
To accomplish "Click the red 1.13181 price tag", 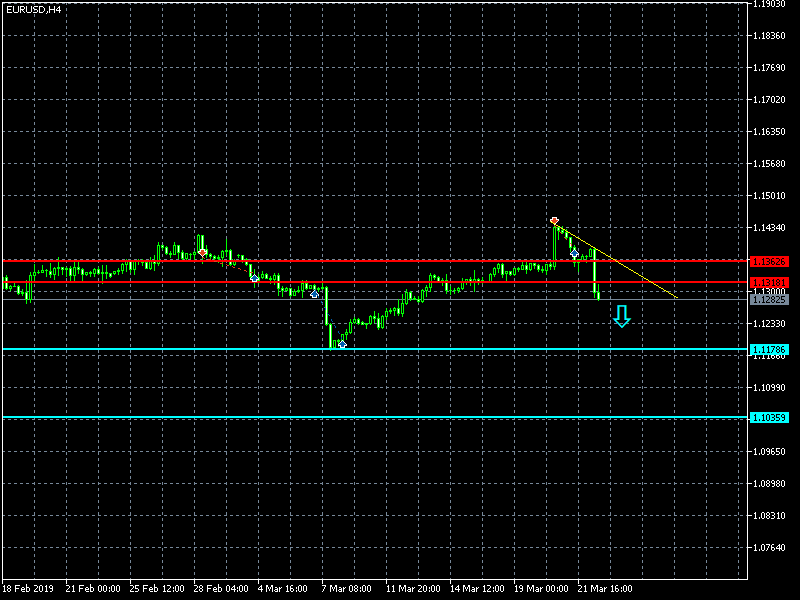I will pyautogui.click(x=769, y=283).
